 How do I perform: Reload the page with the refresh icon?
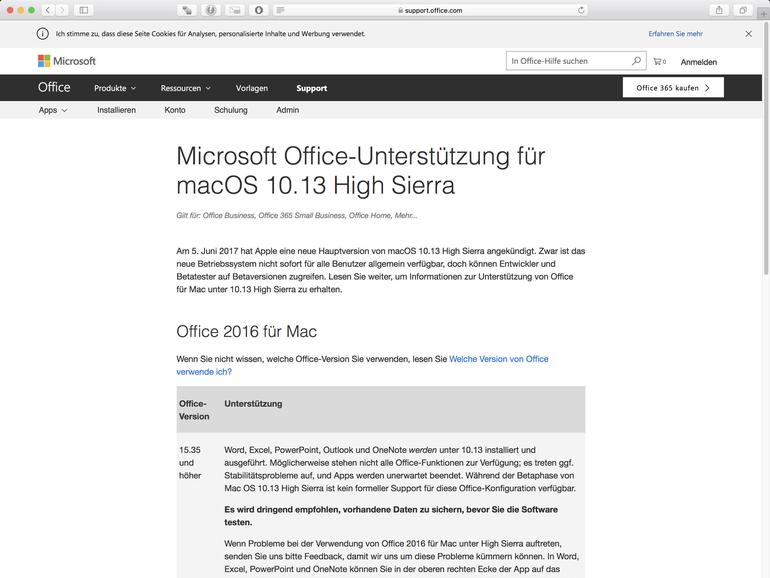click(581, 10)
